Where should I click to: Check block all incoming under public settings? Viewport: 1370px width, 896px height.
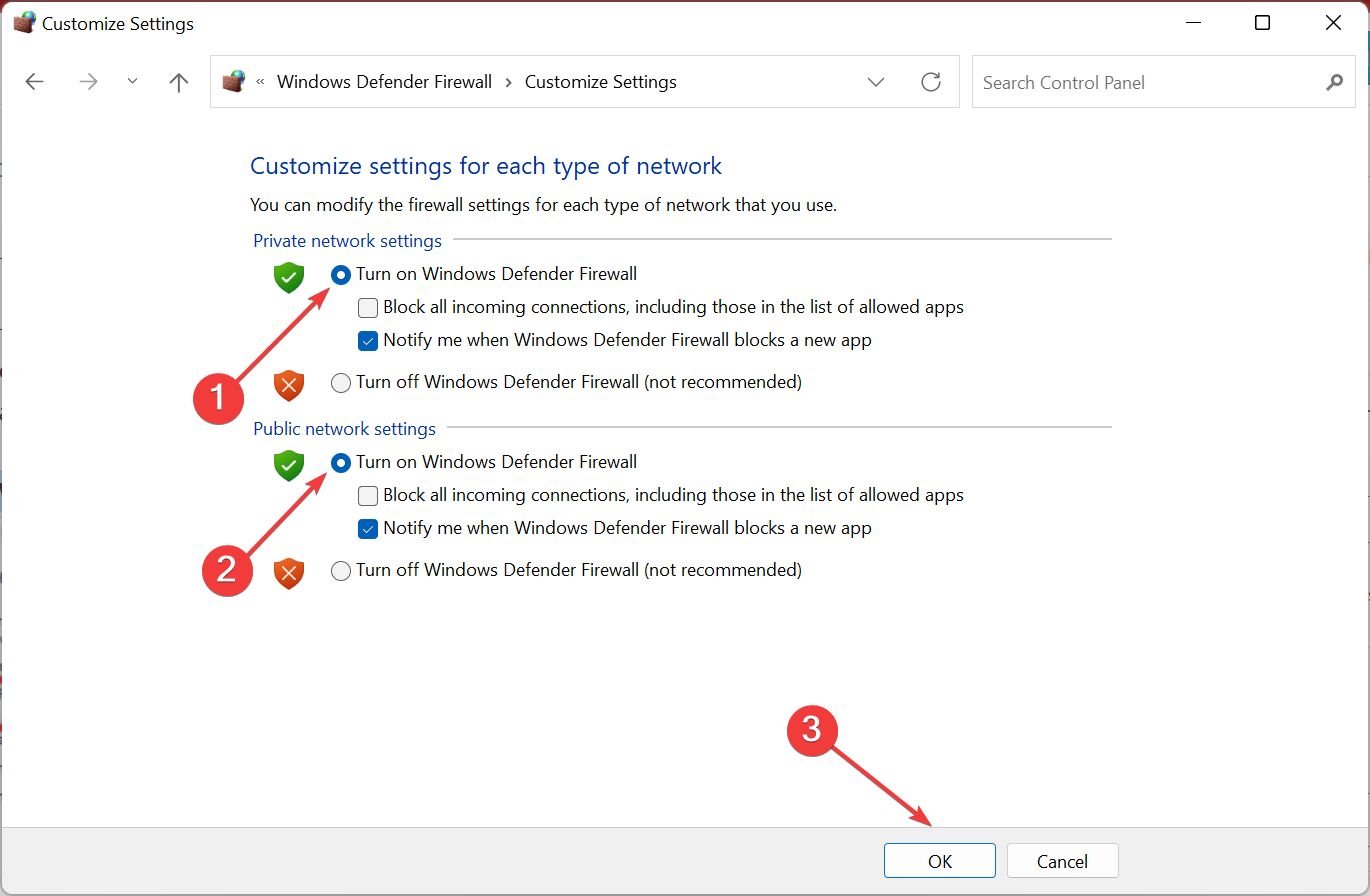[368, 495]
